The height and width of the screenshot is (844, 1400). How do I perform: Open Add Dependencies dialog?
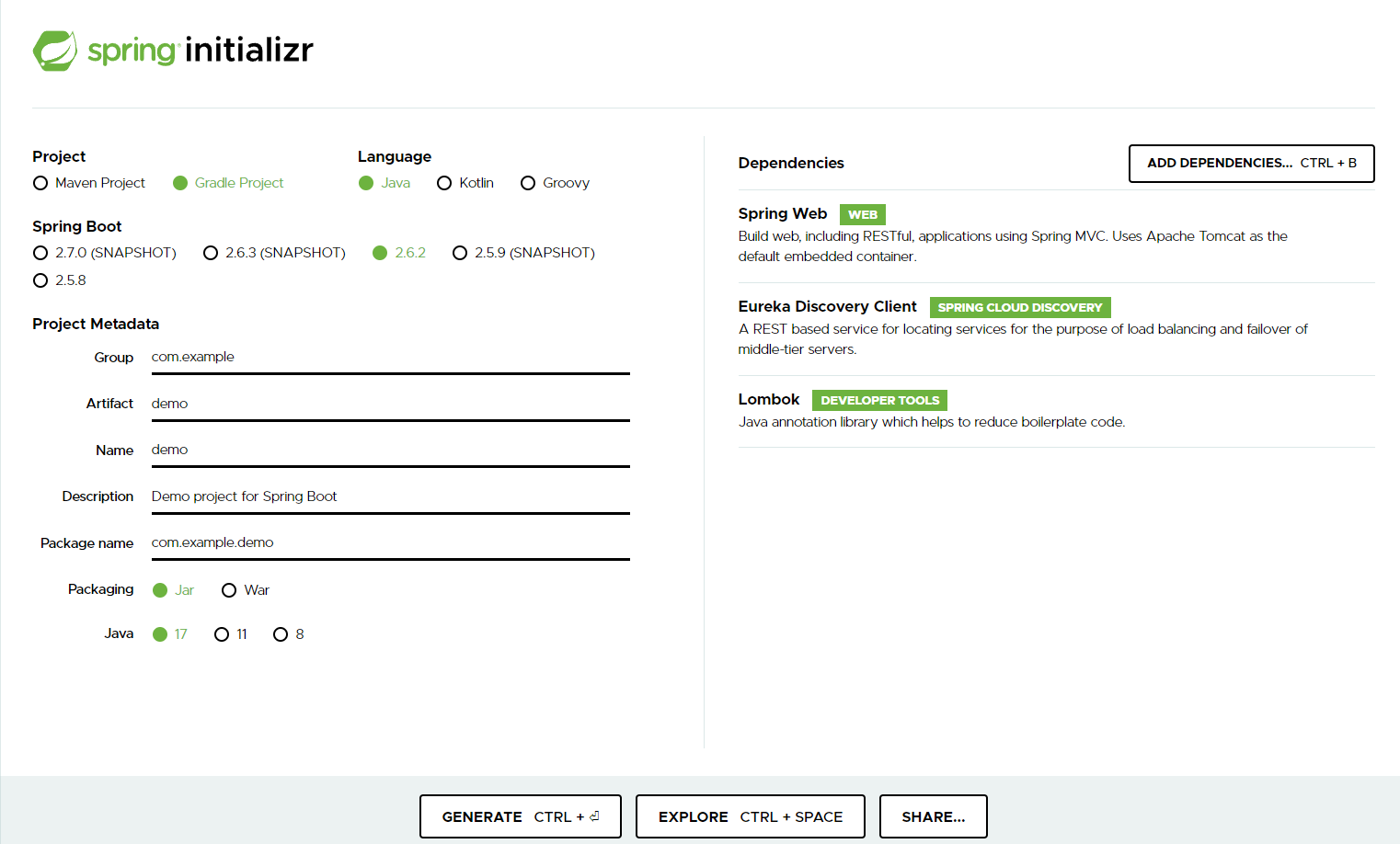[x=1252, y=164]
